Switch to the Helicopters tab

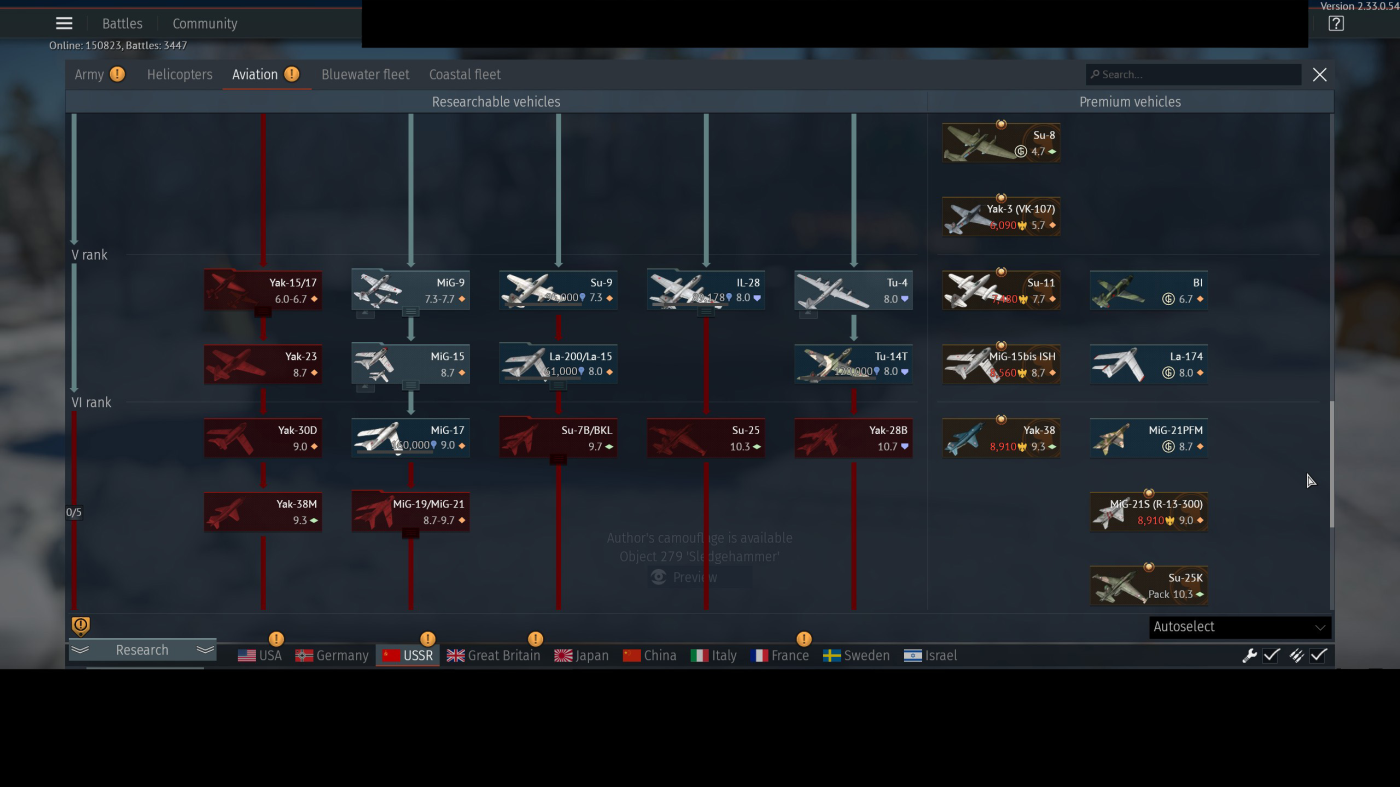pos(180,75)
